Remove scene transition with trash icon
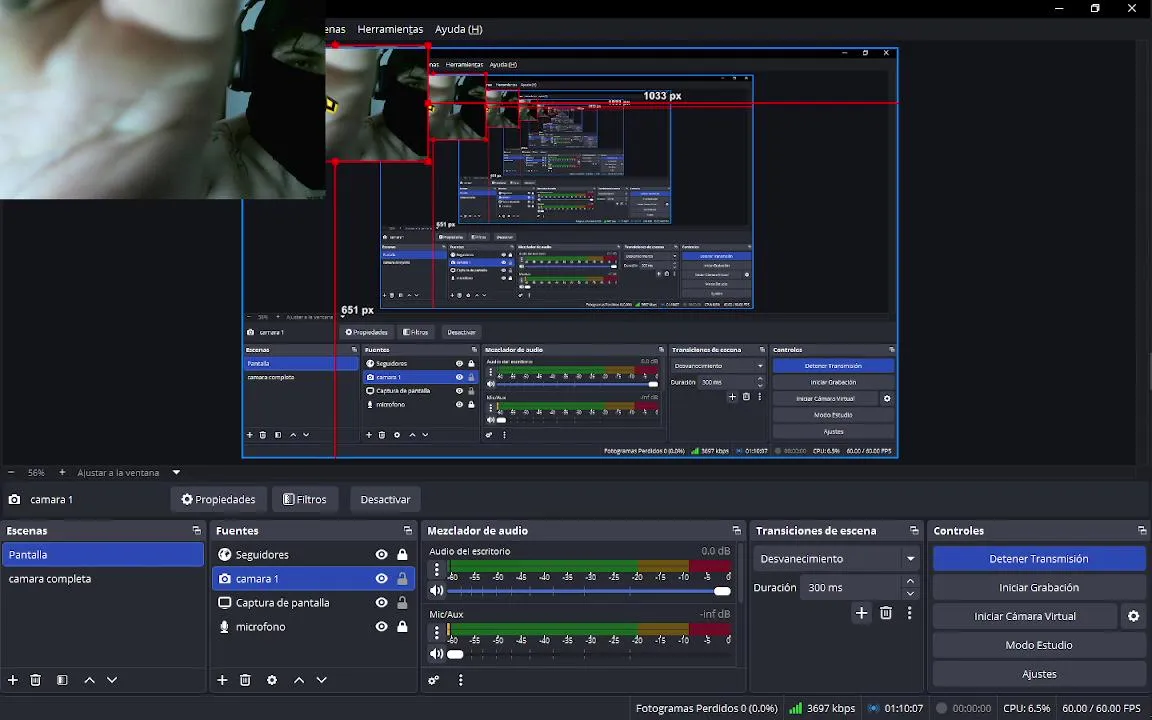1152x720 pixels. [886, 613]
